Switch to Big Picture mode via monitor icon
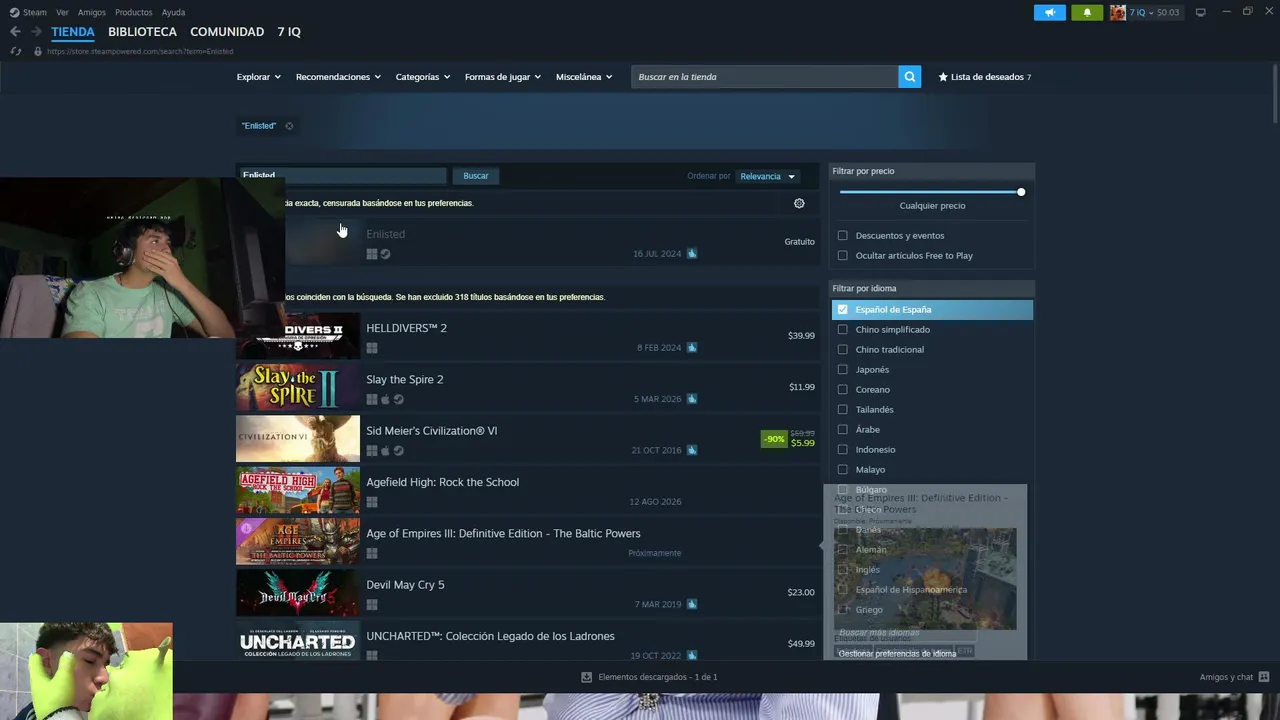The height and width of the screenshot is (720, 1280). 1200,13
